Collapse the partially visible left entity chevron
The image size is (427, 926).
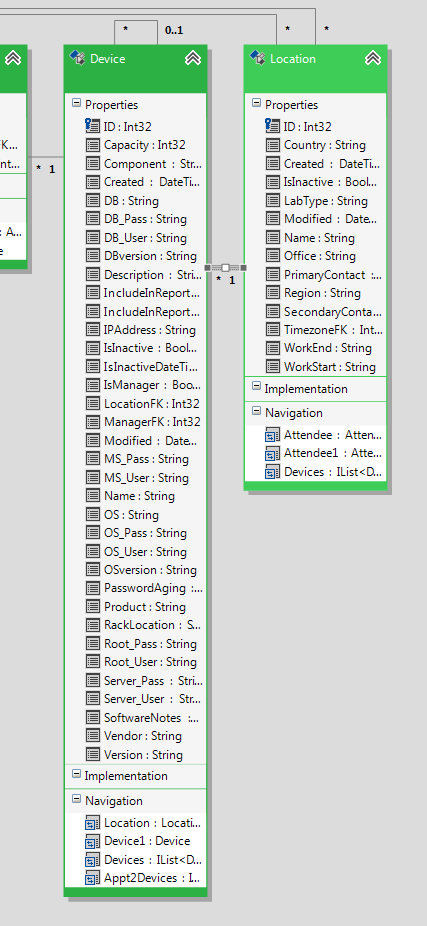point(13,58)
